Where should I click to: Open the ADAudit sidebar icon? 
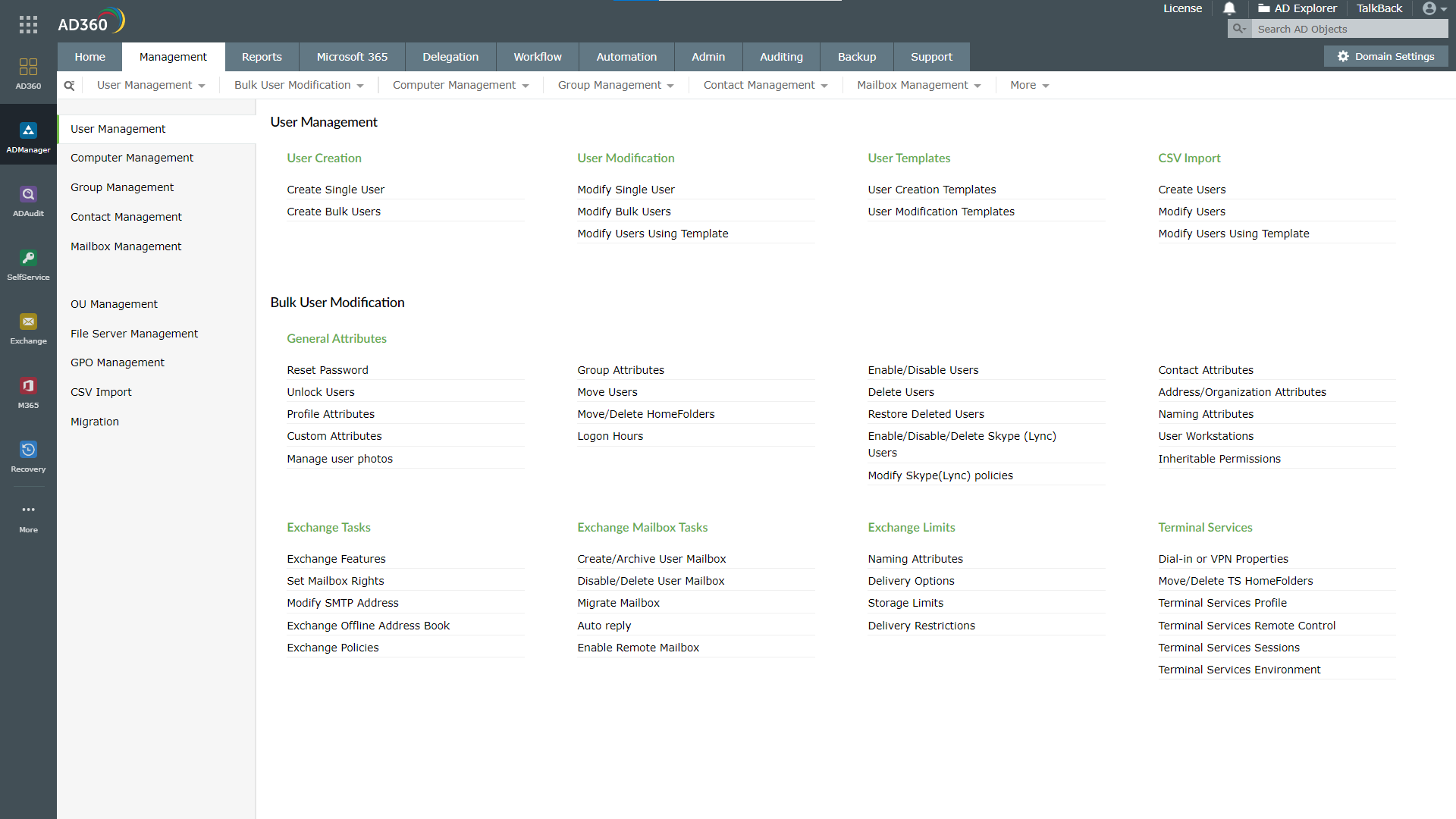28,201
